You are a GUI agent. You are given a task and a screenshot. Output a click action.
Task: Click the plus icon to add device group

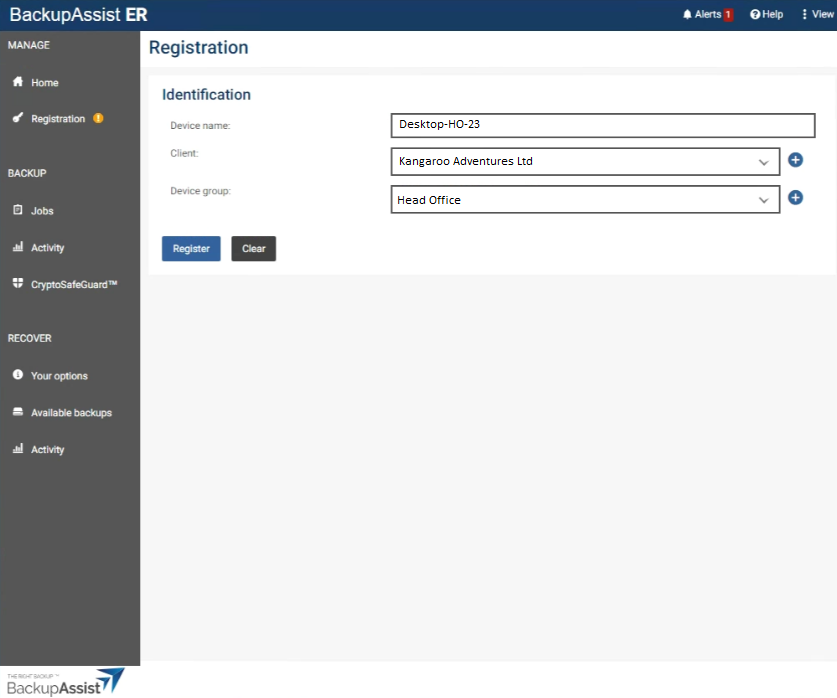[796, 198]
